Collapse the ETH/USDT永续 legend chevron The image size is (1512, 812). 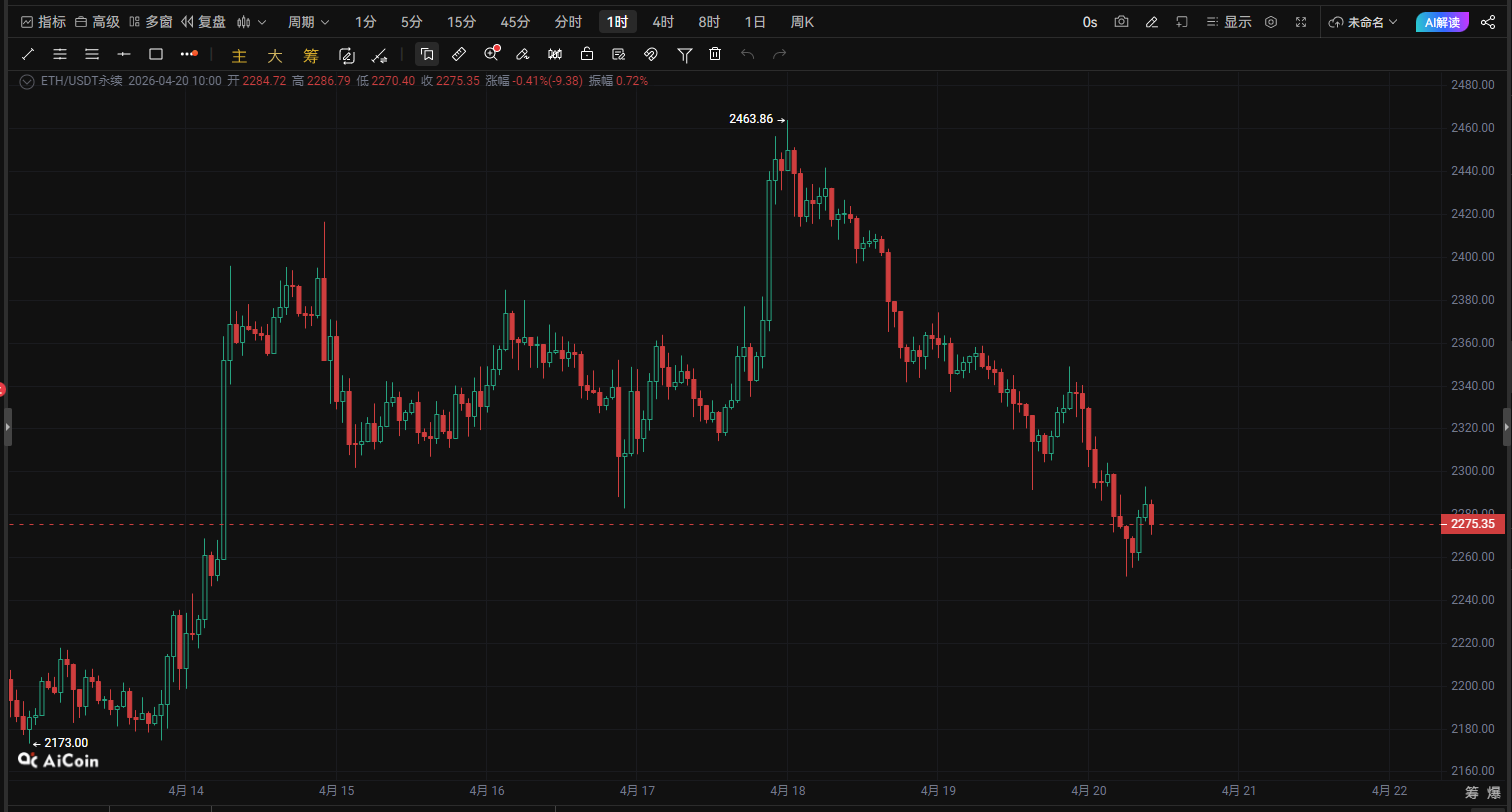(x=26, y=81)
